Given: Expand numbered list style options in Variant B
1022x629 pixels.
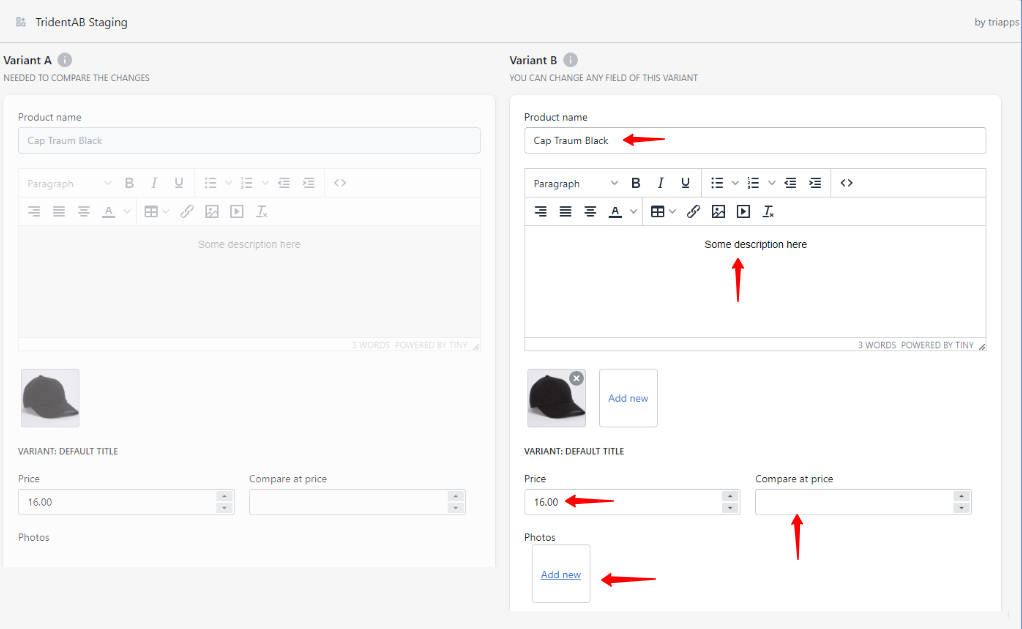Looking at the screenshot, I should 772,183.
